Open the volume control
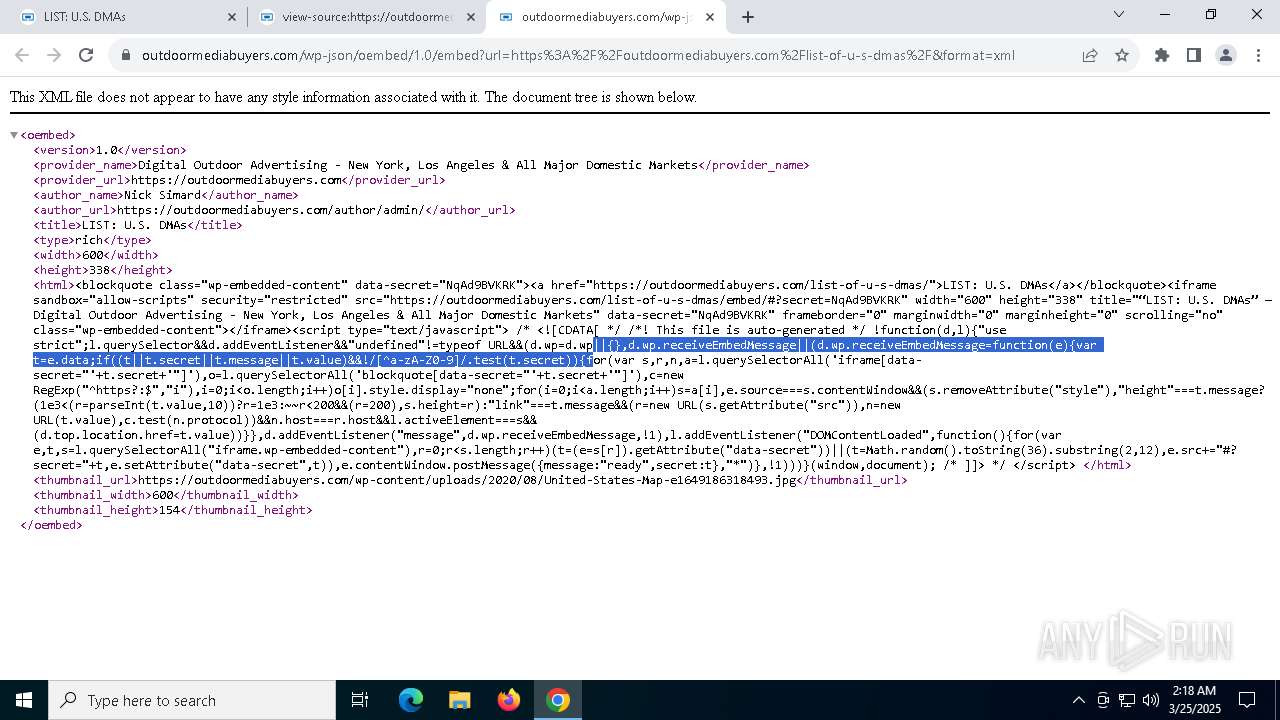 [x=1151, y=700]
